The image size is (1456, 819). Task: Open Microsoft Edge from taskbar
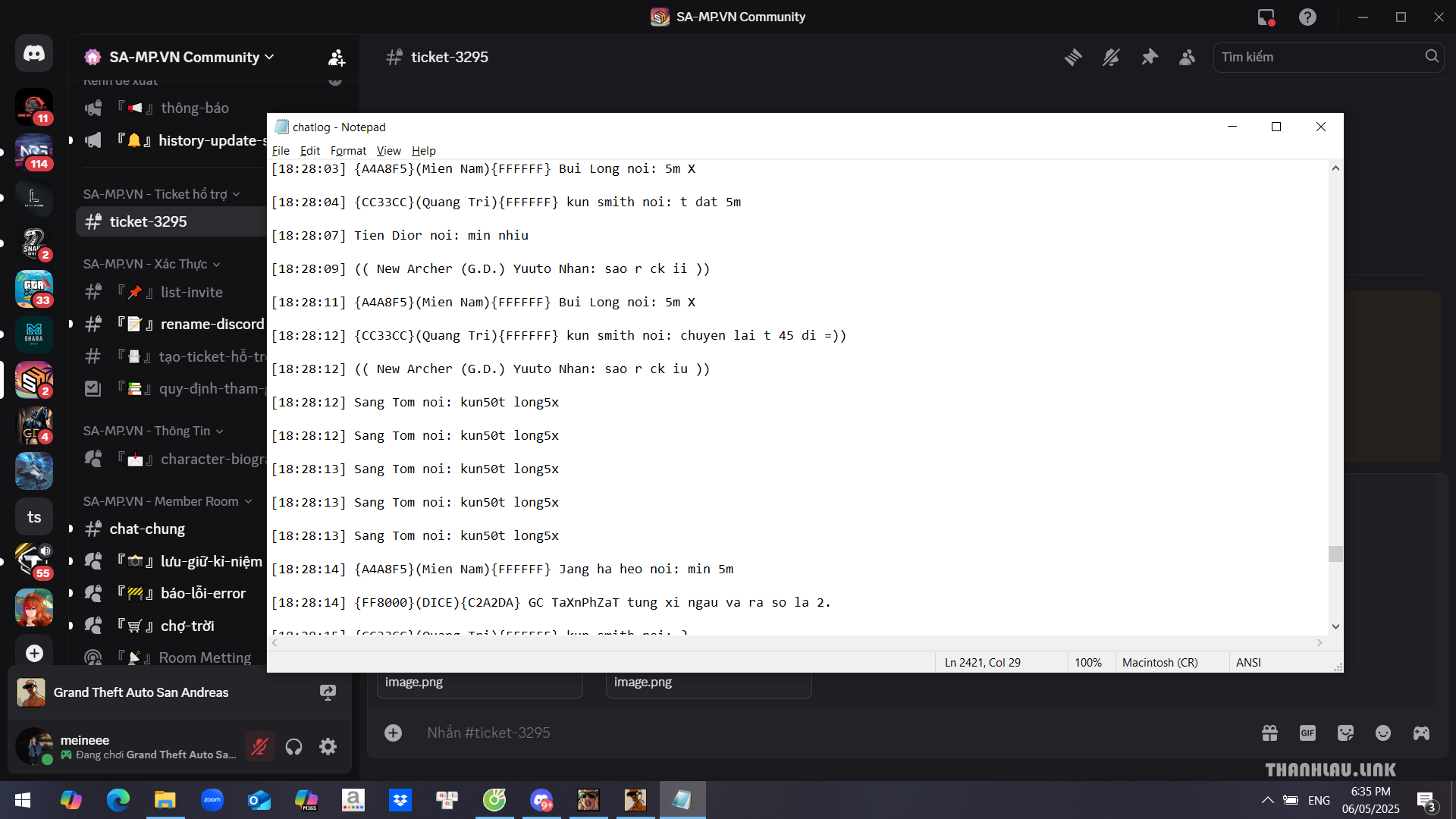(x=118, y=800)
